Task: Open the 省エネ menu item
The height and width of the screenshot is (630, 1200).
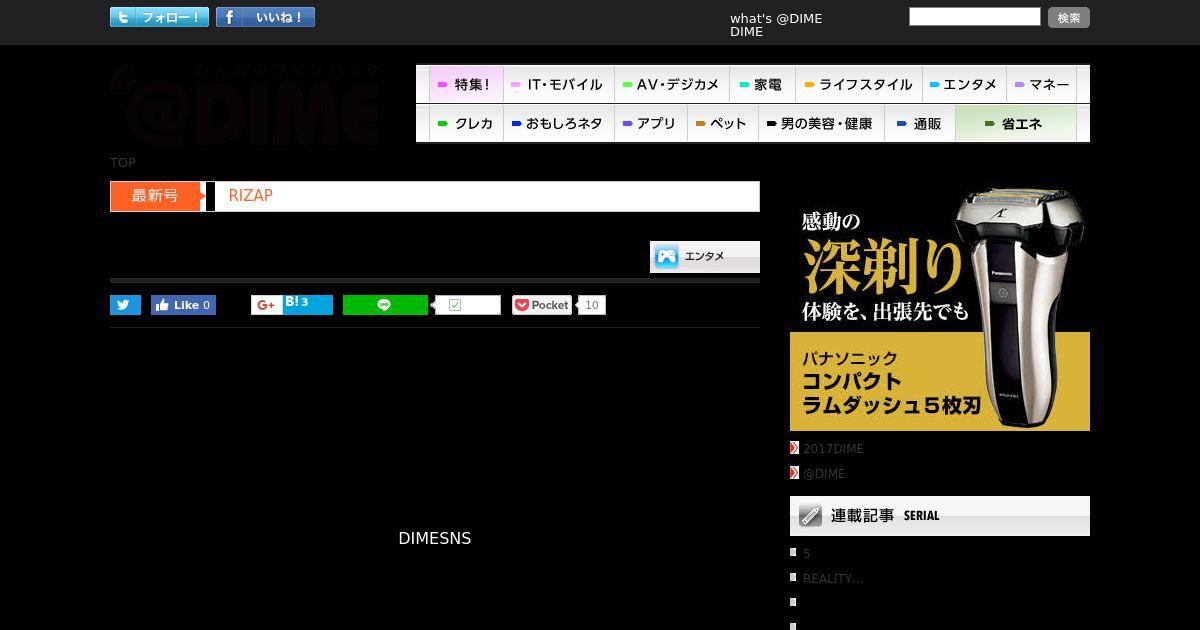Action: 1016,123
